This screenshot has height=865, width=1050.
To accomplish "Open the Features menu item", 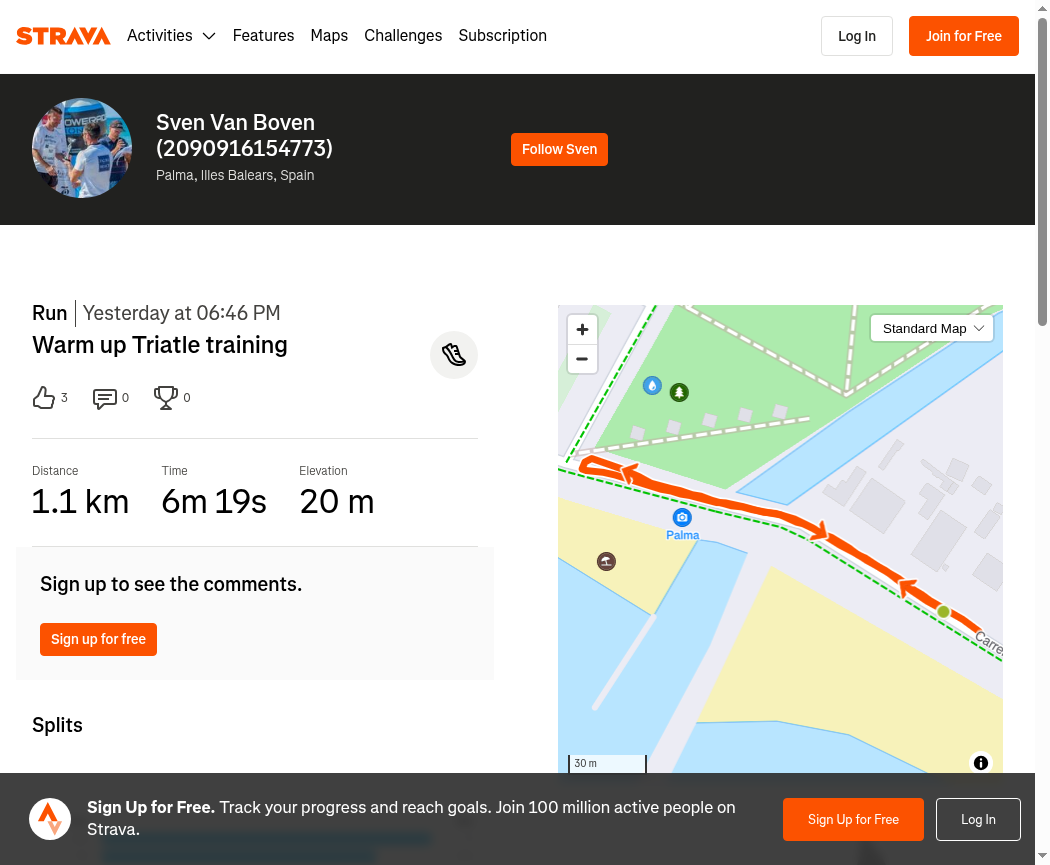I will (263, 35).
